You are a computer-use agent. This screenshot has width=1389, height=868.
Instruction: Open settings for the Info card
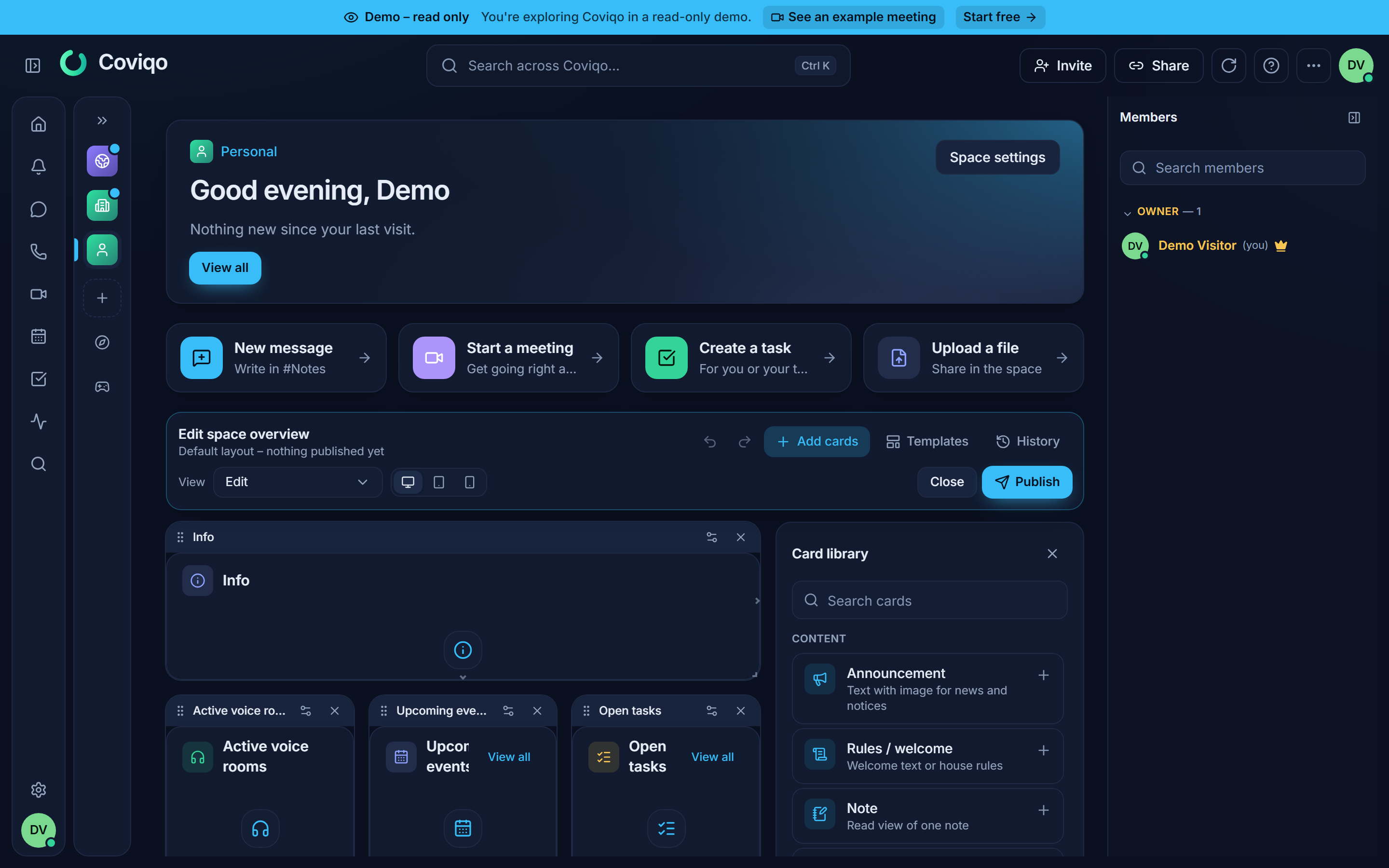(712, 537)
